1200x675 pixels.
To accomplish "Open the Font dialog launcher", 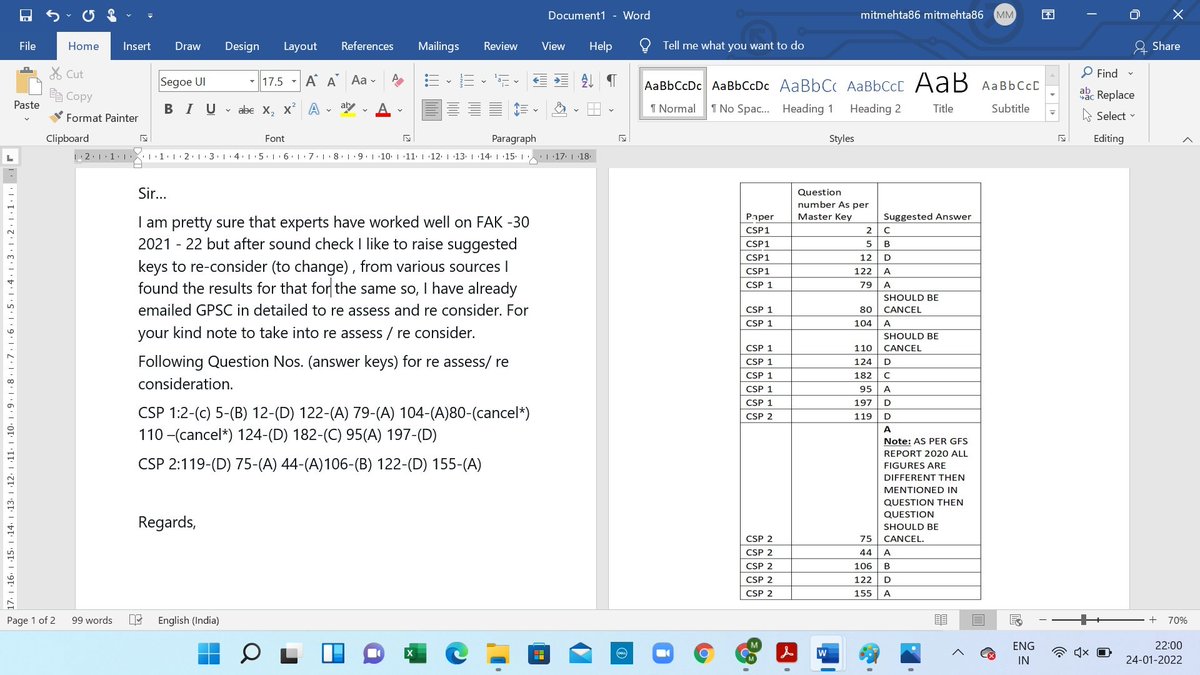I will 406,138.
